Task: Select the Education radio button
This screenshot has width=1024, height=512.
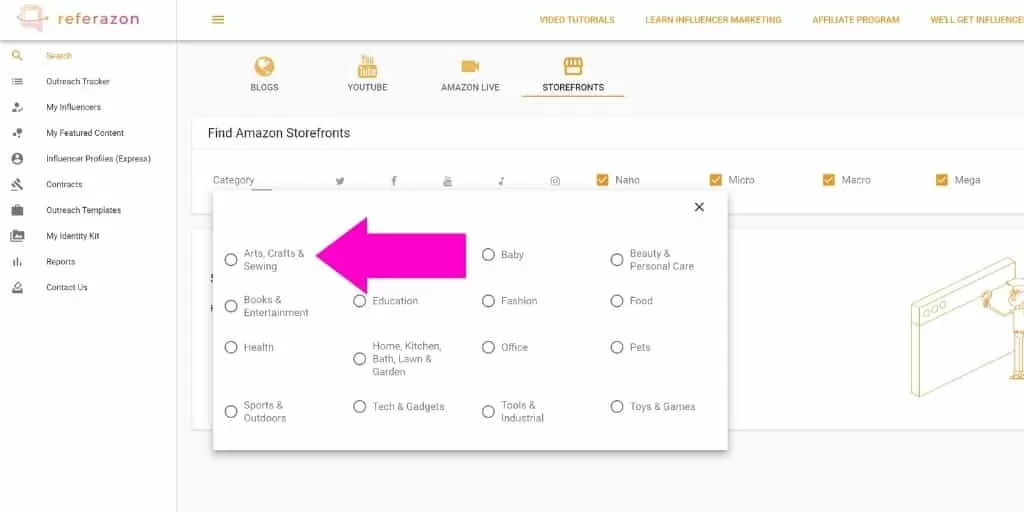Action: point(359,301)
